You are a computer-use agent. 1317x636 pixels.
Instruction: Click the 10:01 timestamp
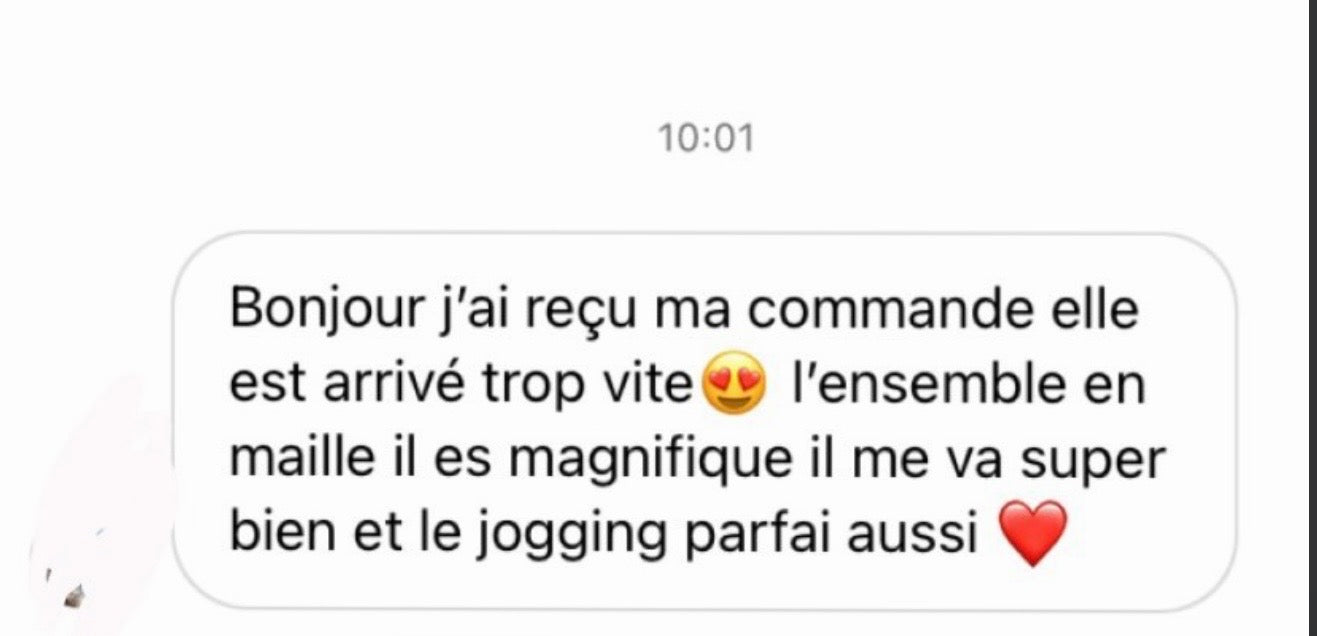[706, 139]
